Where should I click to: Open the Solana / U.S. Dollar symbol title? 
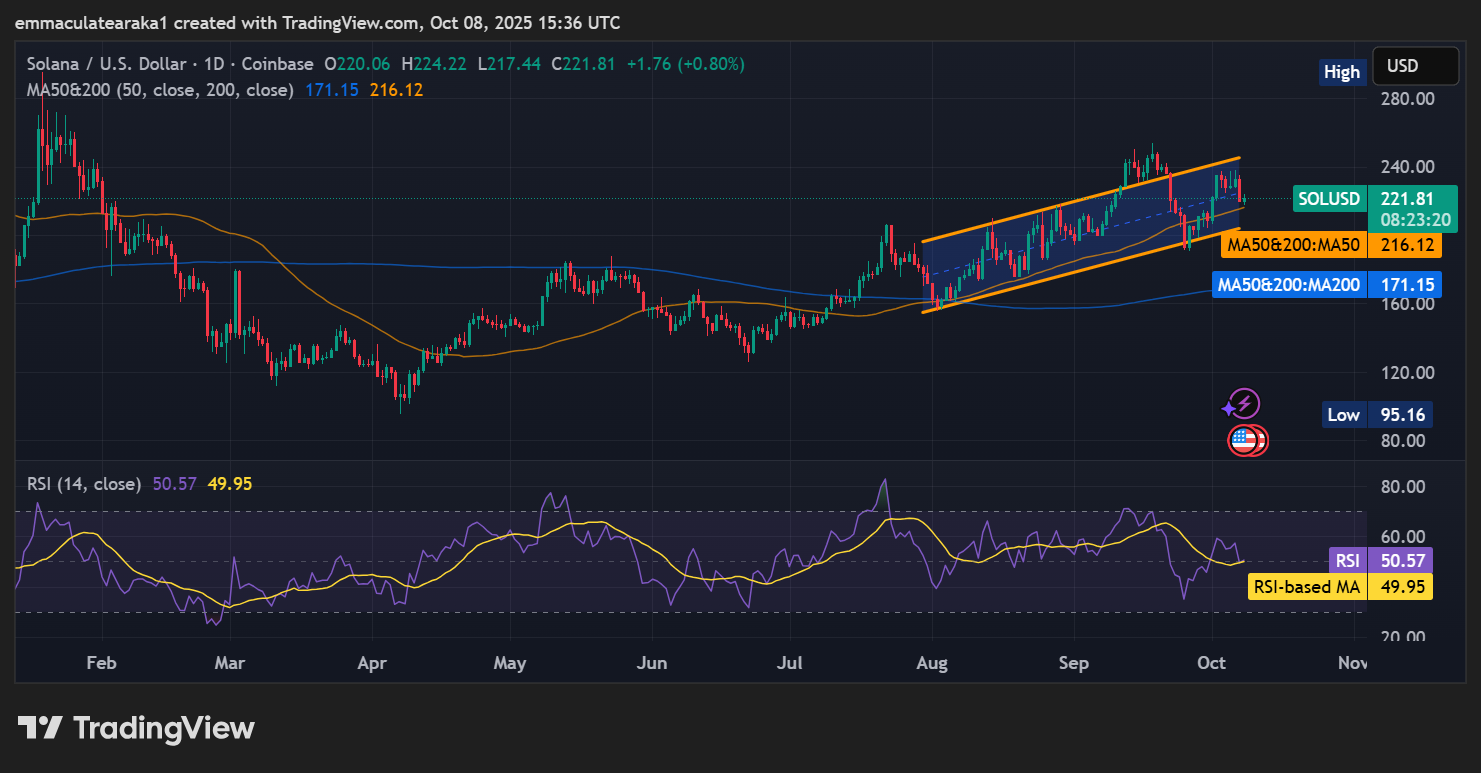click(108, 64)
